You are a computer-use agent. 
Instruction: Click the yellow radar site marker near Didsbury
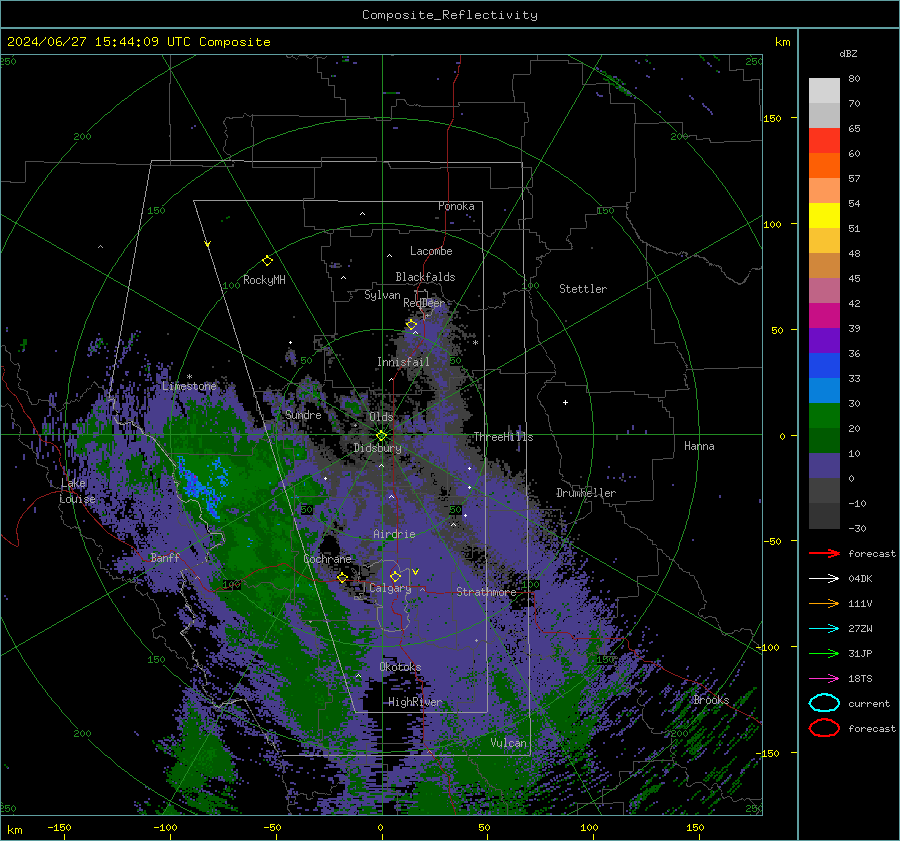point(381,436)
